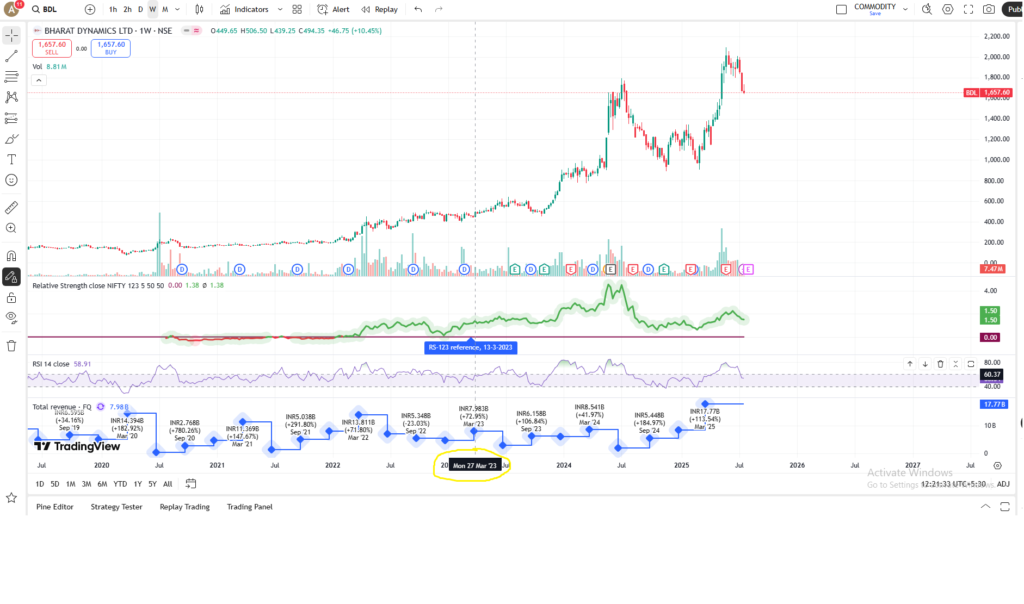
Task: Toggle hide all drawings eye icon
Action: tap(11, 318)
